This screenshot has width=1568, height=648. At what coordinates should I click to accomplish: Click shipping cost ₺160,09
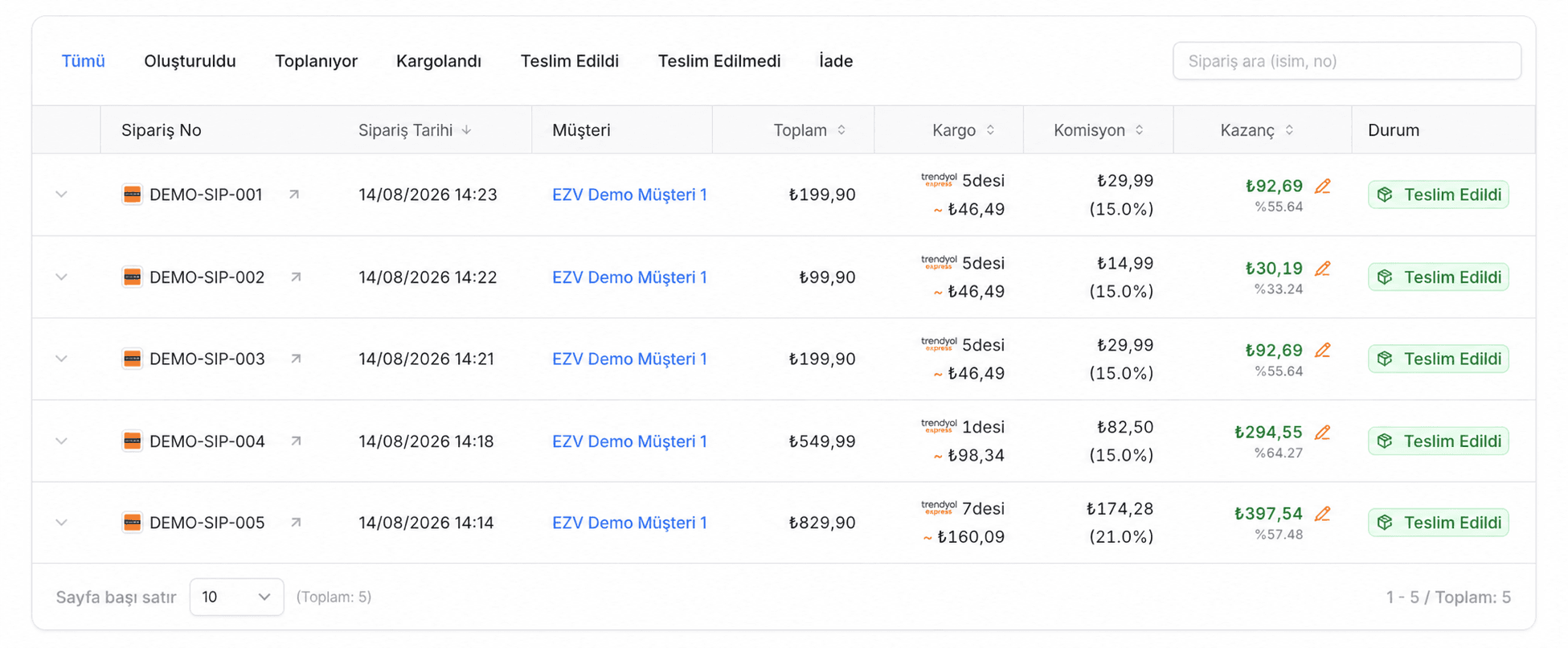coord(971,537)
